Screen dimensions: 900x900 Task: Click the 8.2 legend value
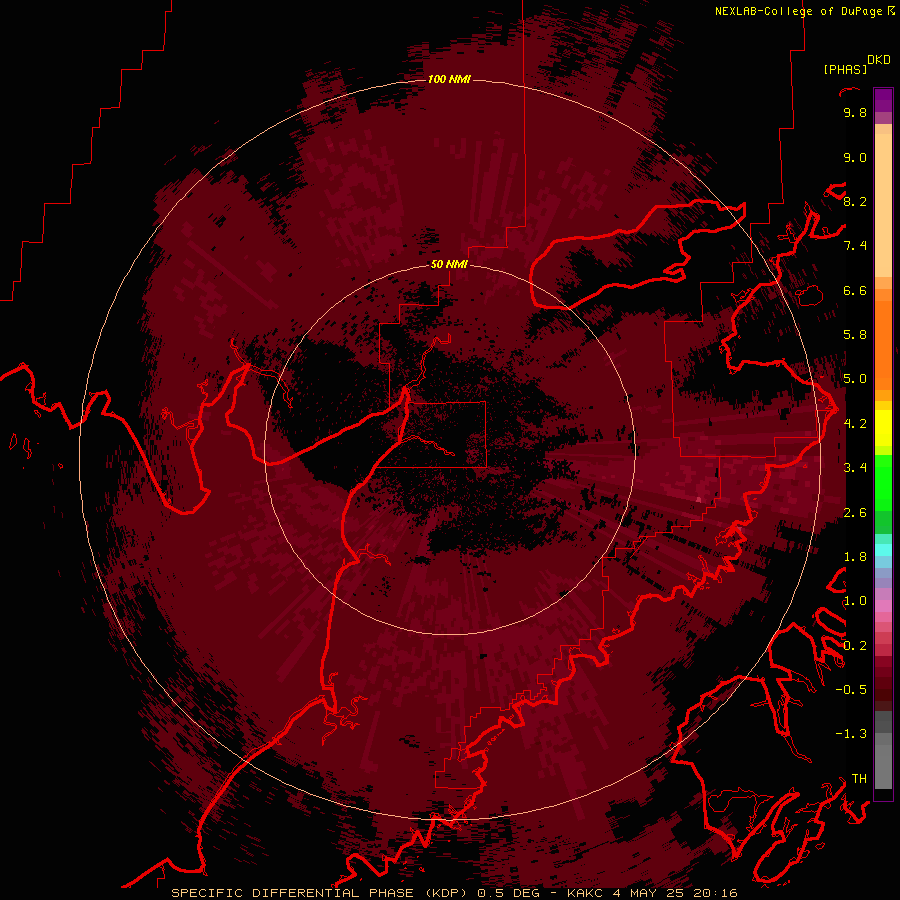(855, 201)
